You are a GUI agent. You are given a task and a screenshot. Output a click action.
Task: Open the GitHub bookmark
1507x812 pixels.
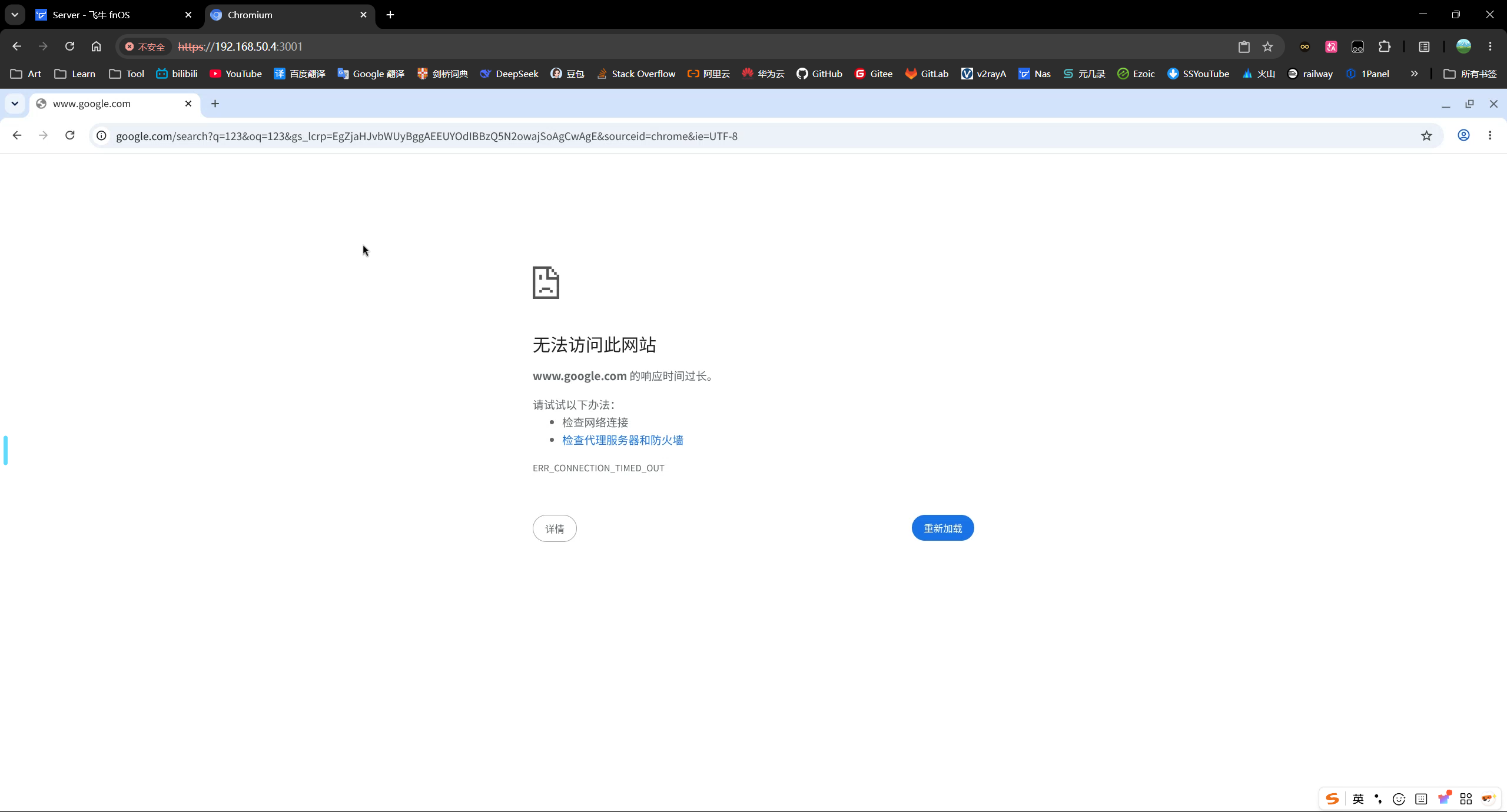pos(819,74)
